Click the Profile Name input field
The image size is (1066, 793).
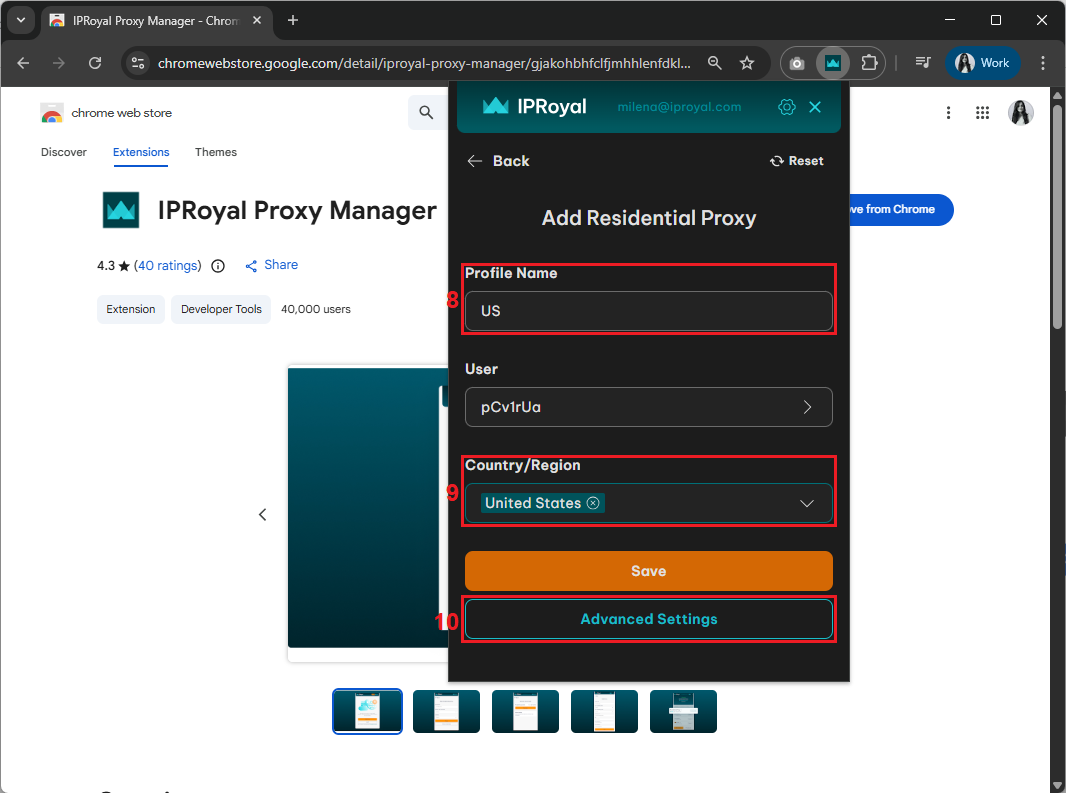pos(648,311)
